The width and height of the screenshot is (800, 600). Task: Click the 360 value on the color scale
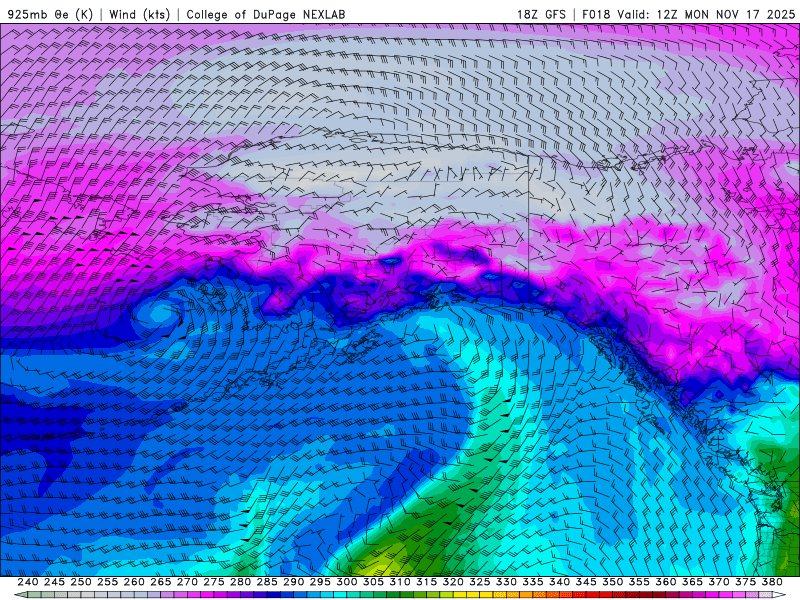click(665, 582)
